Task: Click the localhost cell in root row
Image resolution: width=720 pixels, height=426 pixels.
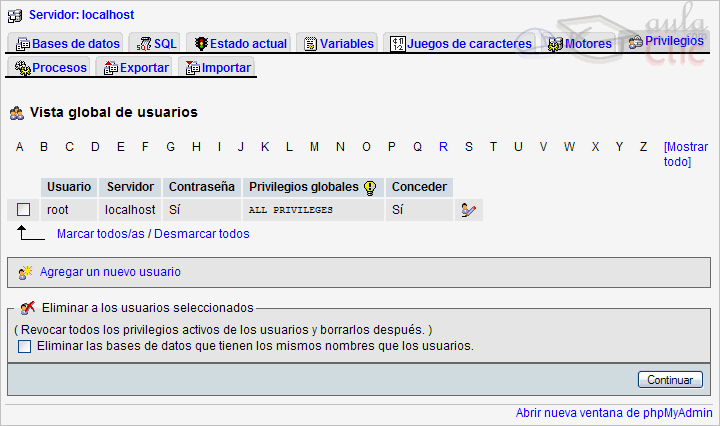Action: click(x=130, y=210)
